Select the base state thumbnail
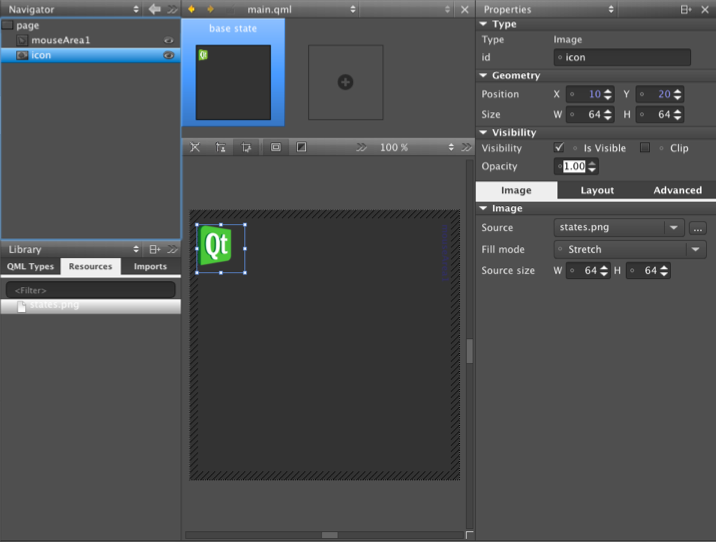716x542 pixels. (x=233, y=82)
